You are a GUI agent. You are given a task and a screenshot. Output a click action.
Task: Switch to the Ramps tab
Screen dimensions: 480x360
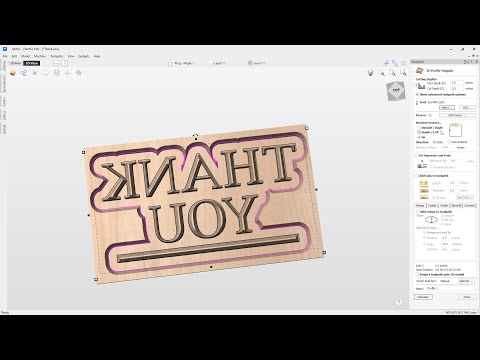point(420,205)
